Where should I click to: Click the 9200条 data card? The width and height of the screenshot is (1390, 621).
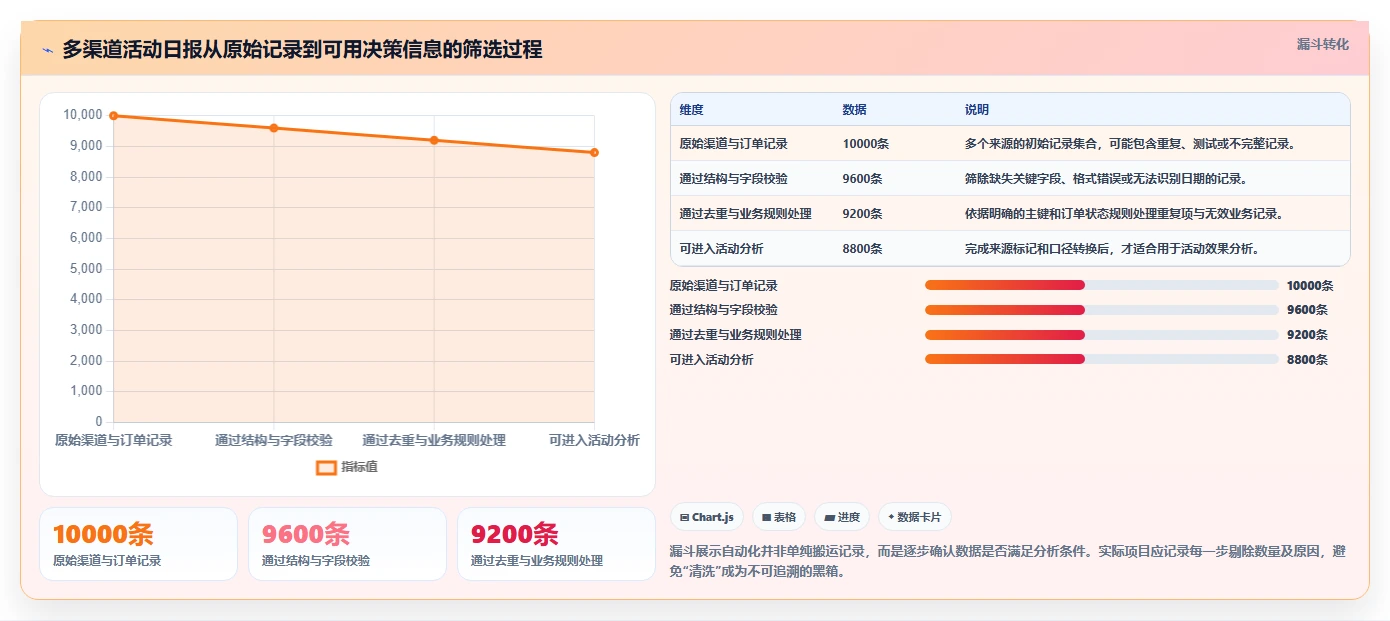(x=556, y=544)
